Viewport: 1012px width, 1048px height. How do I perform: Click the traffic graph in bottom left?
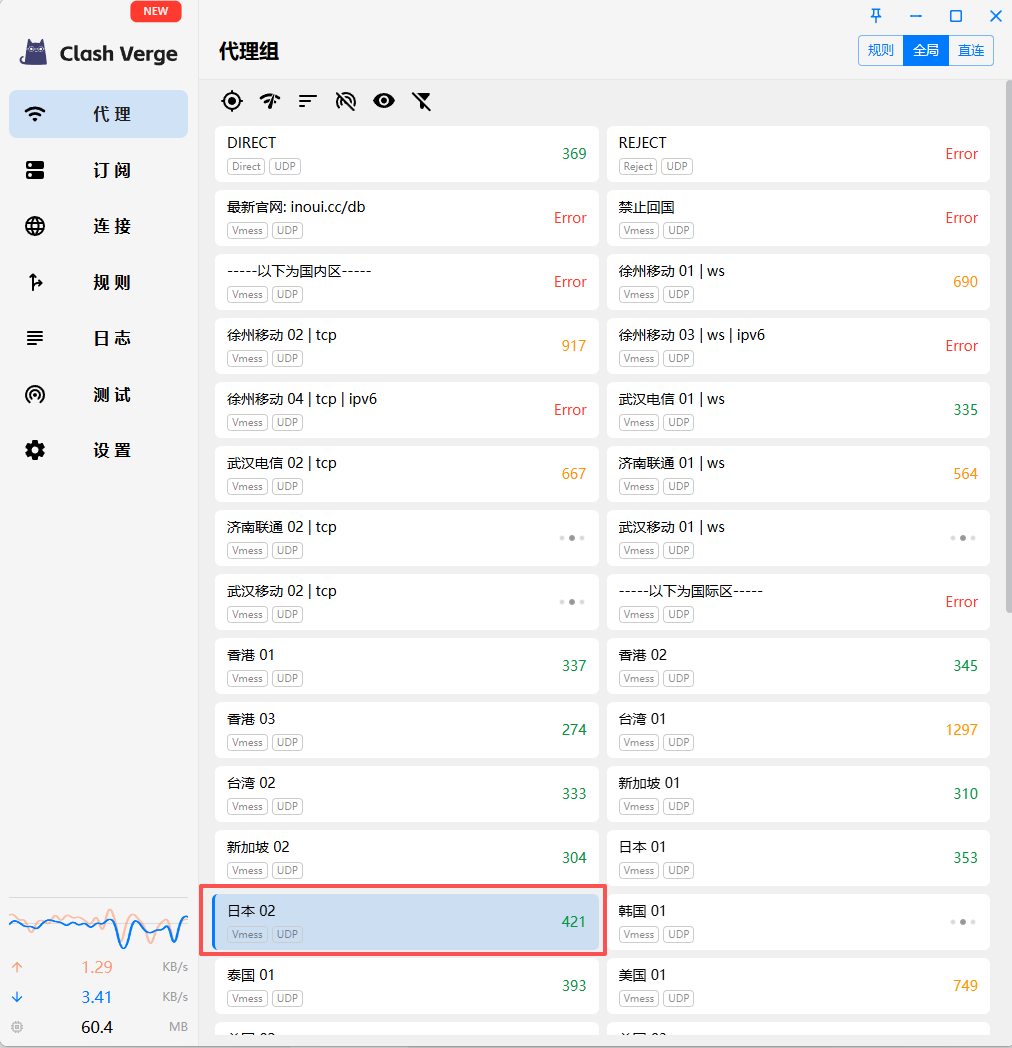pyautogui.click(x=97, y=925)
